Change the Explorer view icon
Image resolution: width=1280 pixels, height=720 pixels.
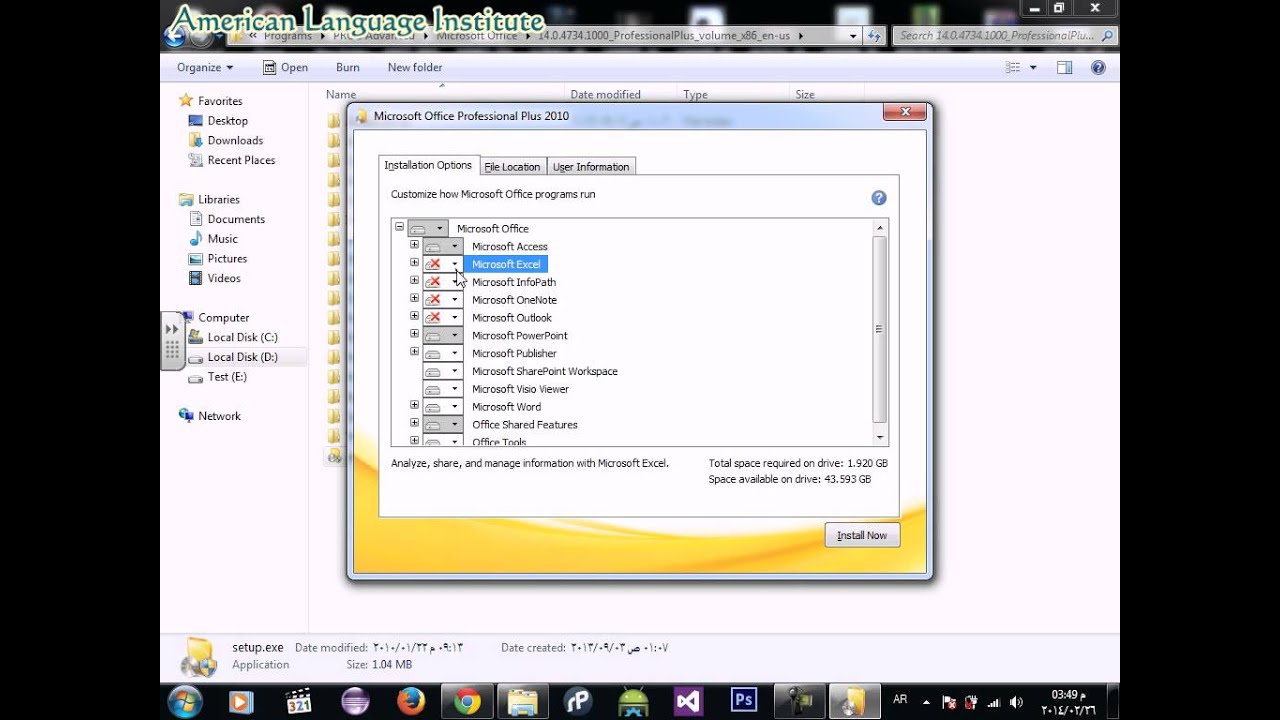(1013, 67)
